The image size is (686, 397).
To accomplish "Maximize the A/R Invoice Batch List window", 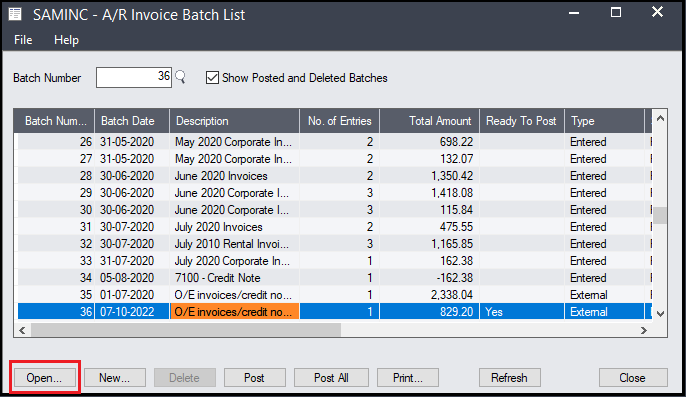I will click(616, 13).
